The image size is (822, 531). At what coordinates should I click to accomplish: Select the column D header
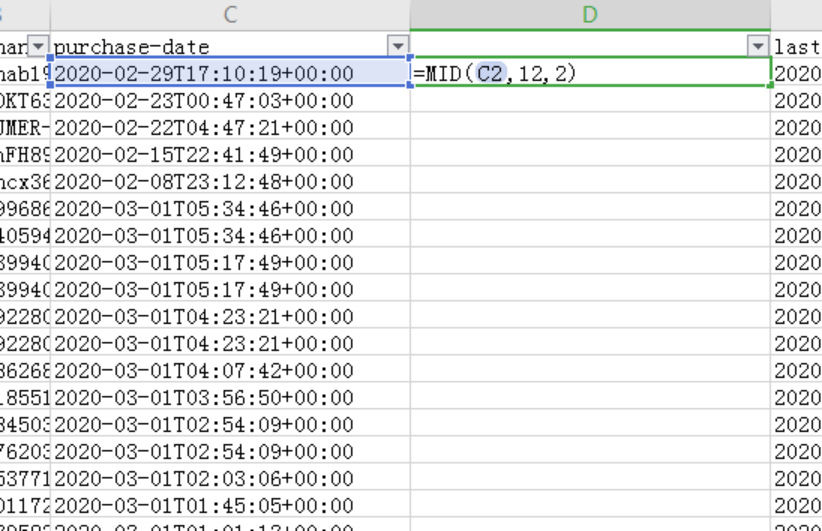pyautogui.click(x=590, y=14)
